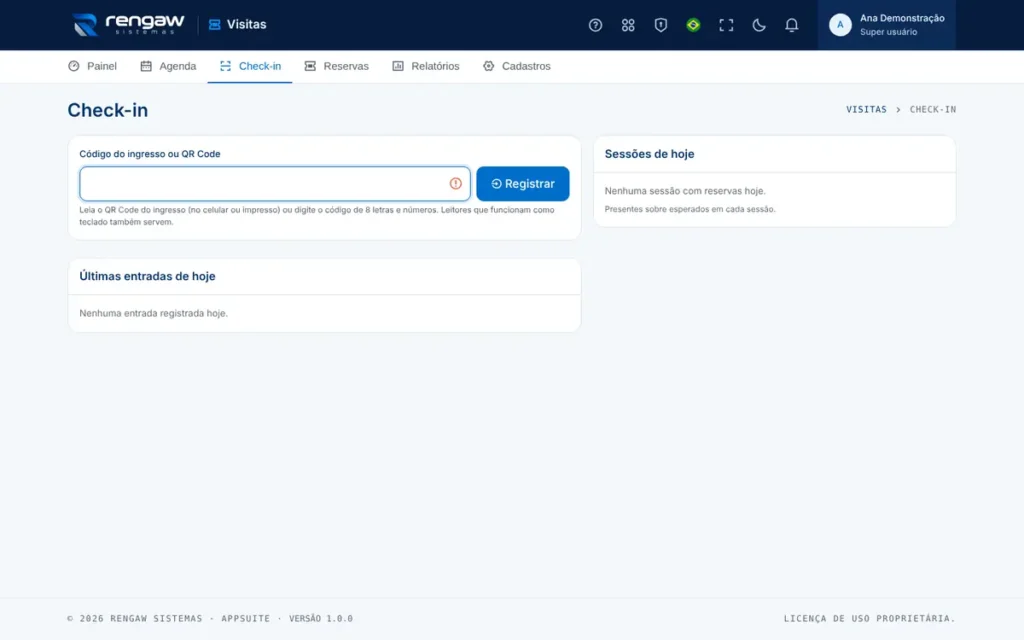Click the Sessões de hoje heading
Viewport: 1024px width, 640px height.
coord(649,154)
